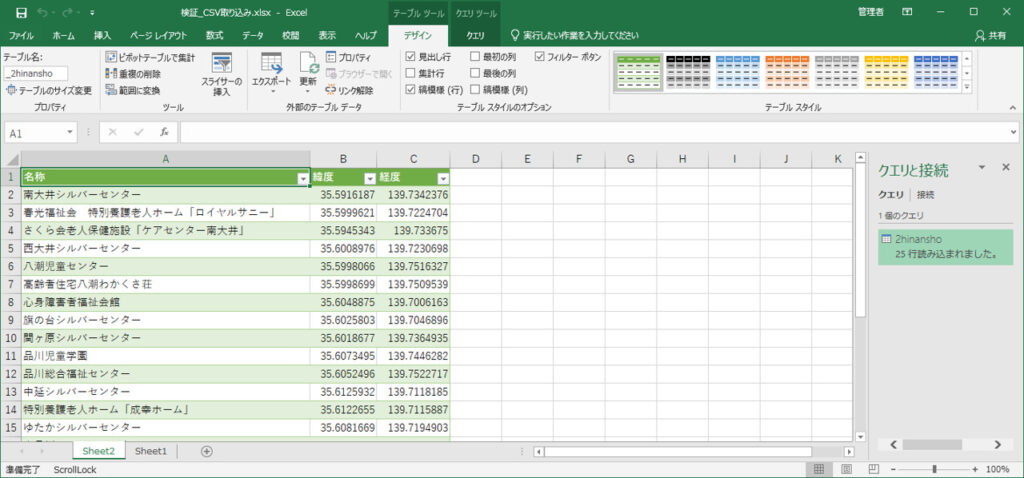This screenshot has height=478, width=1024.
Task: Click テーブルのサイズ変更
Action: coord(49,90)
